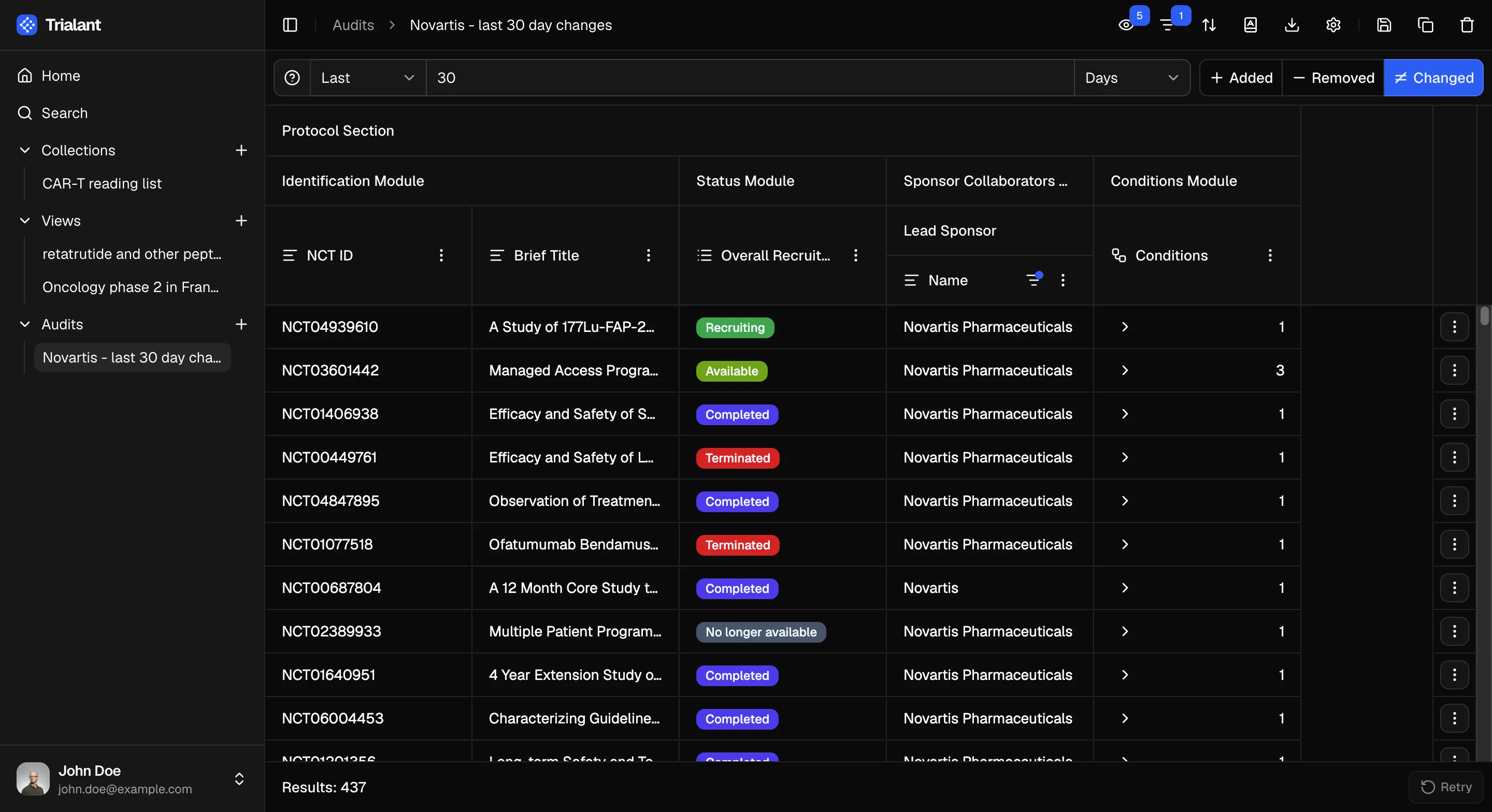
Task: Add a new view with plus icon
Action: [241, 221]
